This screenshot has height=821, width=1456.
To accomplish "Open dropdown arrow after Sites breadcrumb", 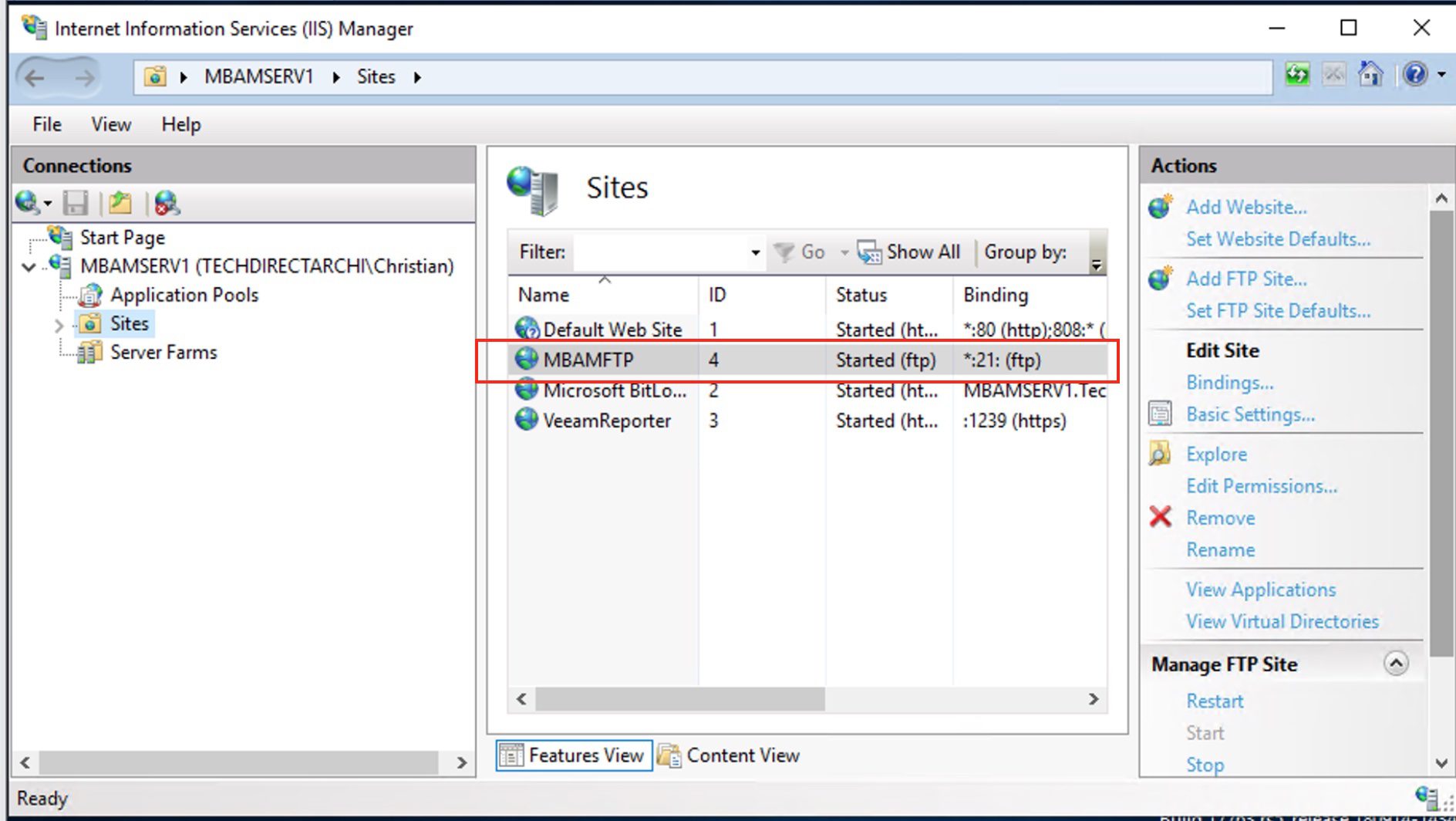I will tap(417, 77).
